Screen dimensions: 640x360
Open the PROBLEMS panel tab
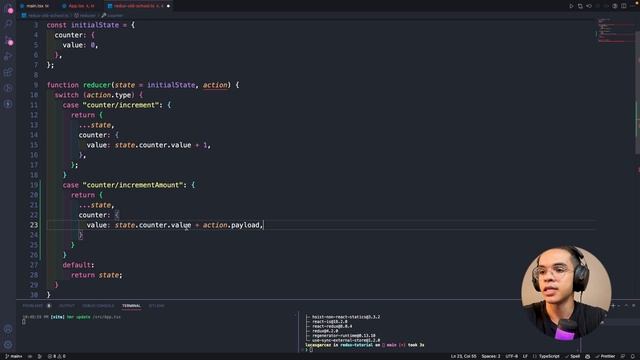[33, 306]
